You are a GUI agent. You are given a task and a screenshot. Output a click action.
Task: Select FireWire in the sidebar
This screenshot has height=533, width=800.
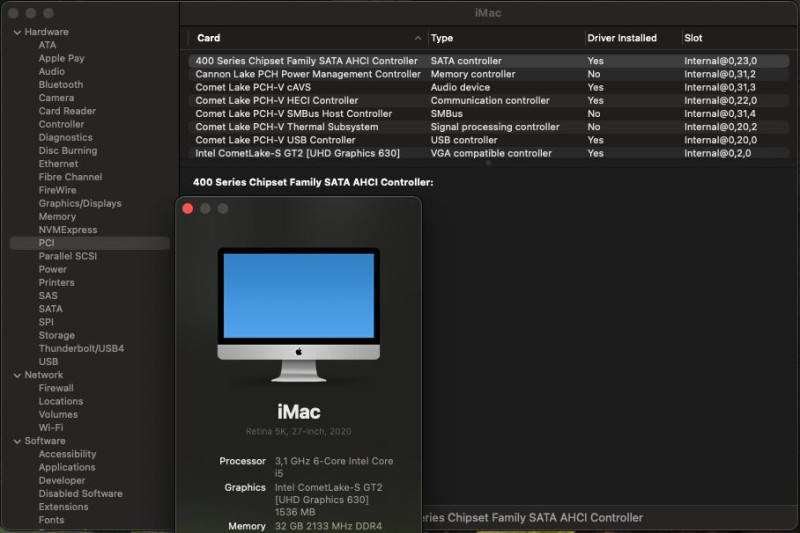click(57, 190)
